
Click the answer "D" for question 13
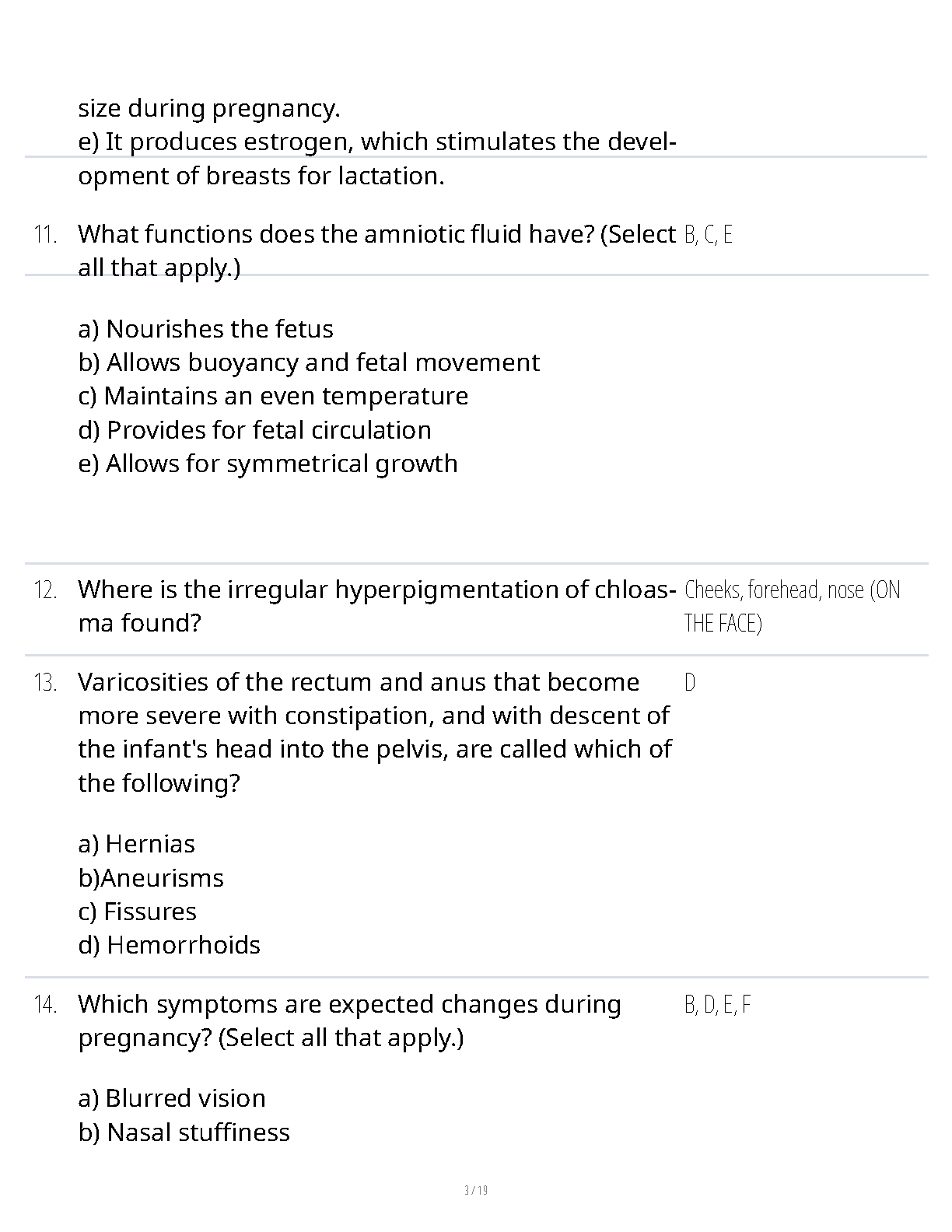(x=690, y=683)
